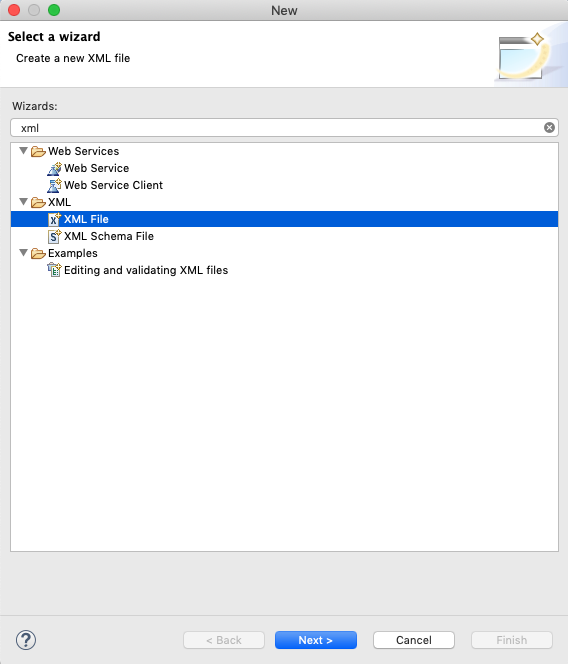Screen dimensions: 568x664
Task: Select Editing and validating XML files
Action: pos(146,270)
